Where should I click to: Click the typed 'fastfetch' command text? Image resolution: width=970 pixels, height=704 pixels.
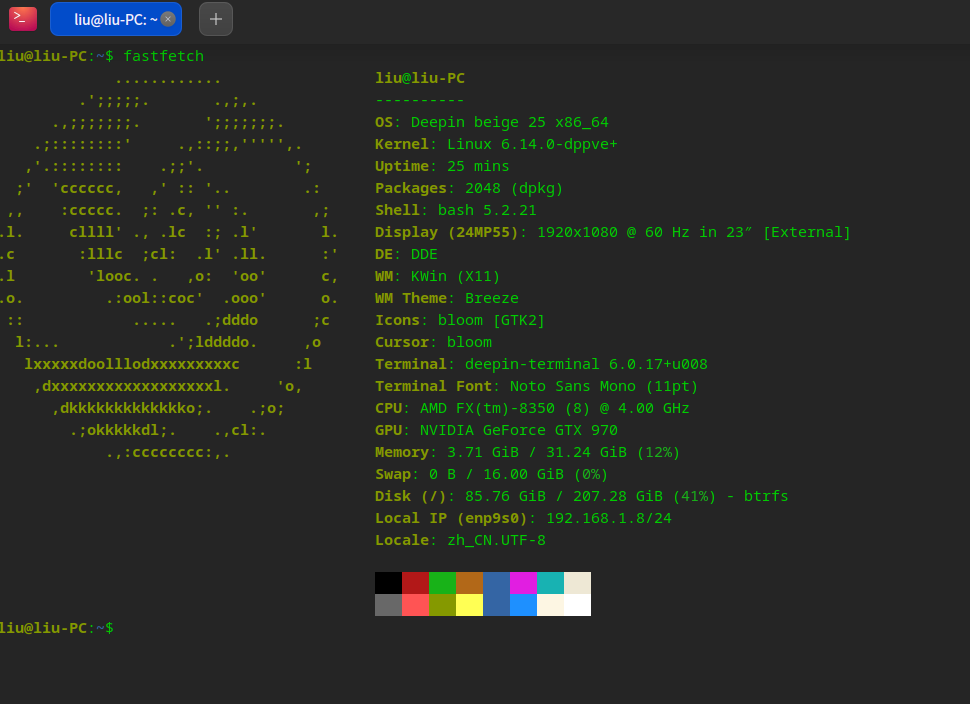[x=163, y=56]
